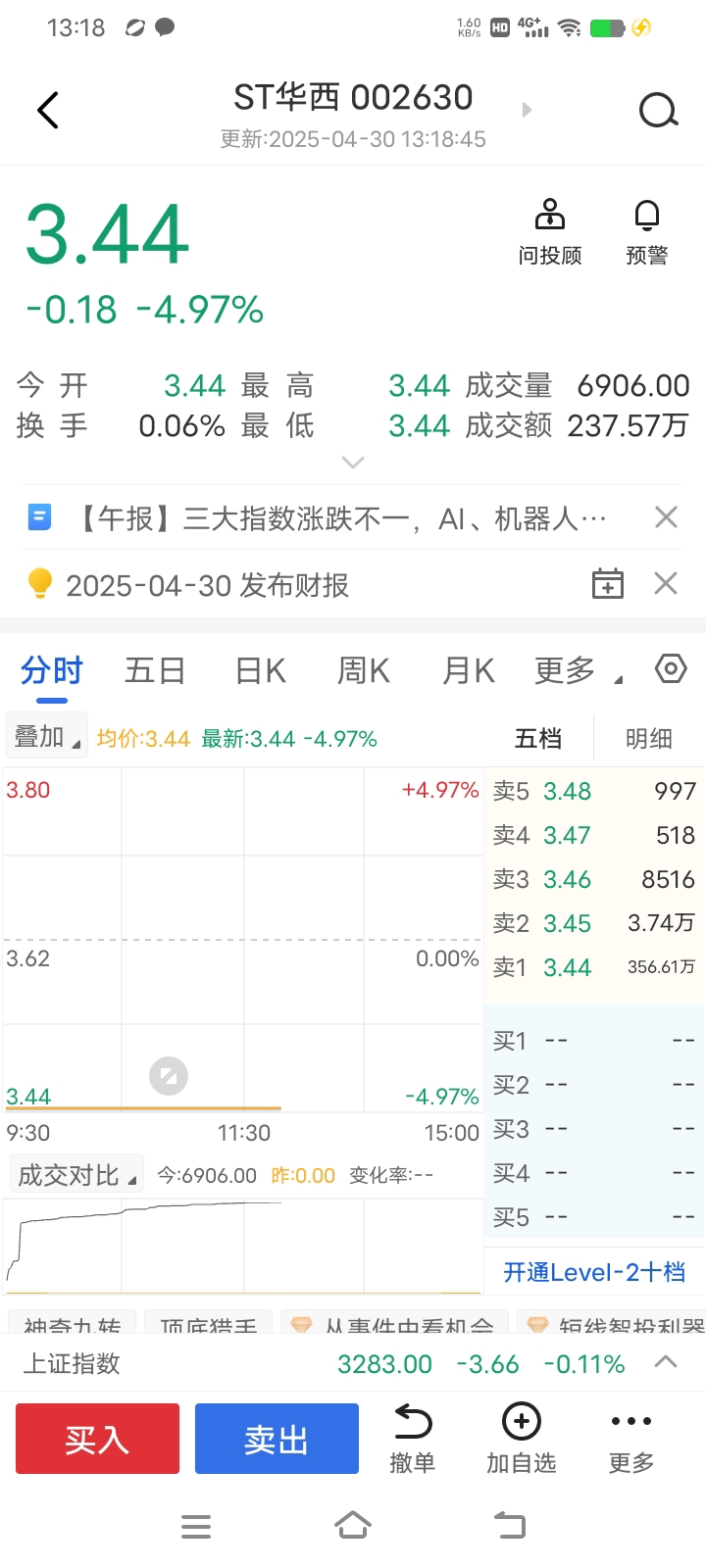Screen dimensions: 706x1568
Task: Tap the large 3.44 current price
Action: tap(107, 234)
